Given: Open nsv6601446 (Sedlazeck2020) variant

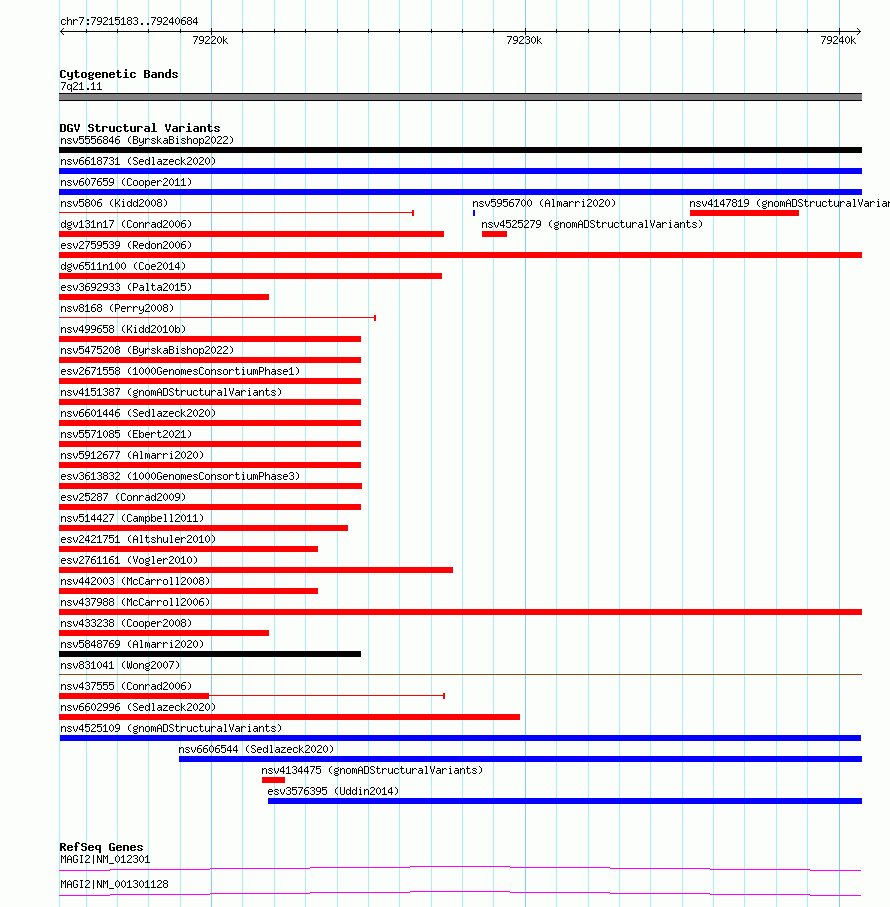Looking at the screenshot, I should (x=138, y=414).
